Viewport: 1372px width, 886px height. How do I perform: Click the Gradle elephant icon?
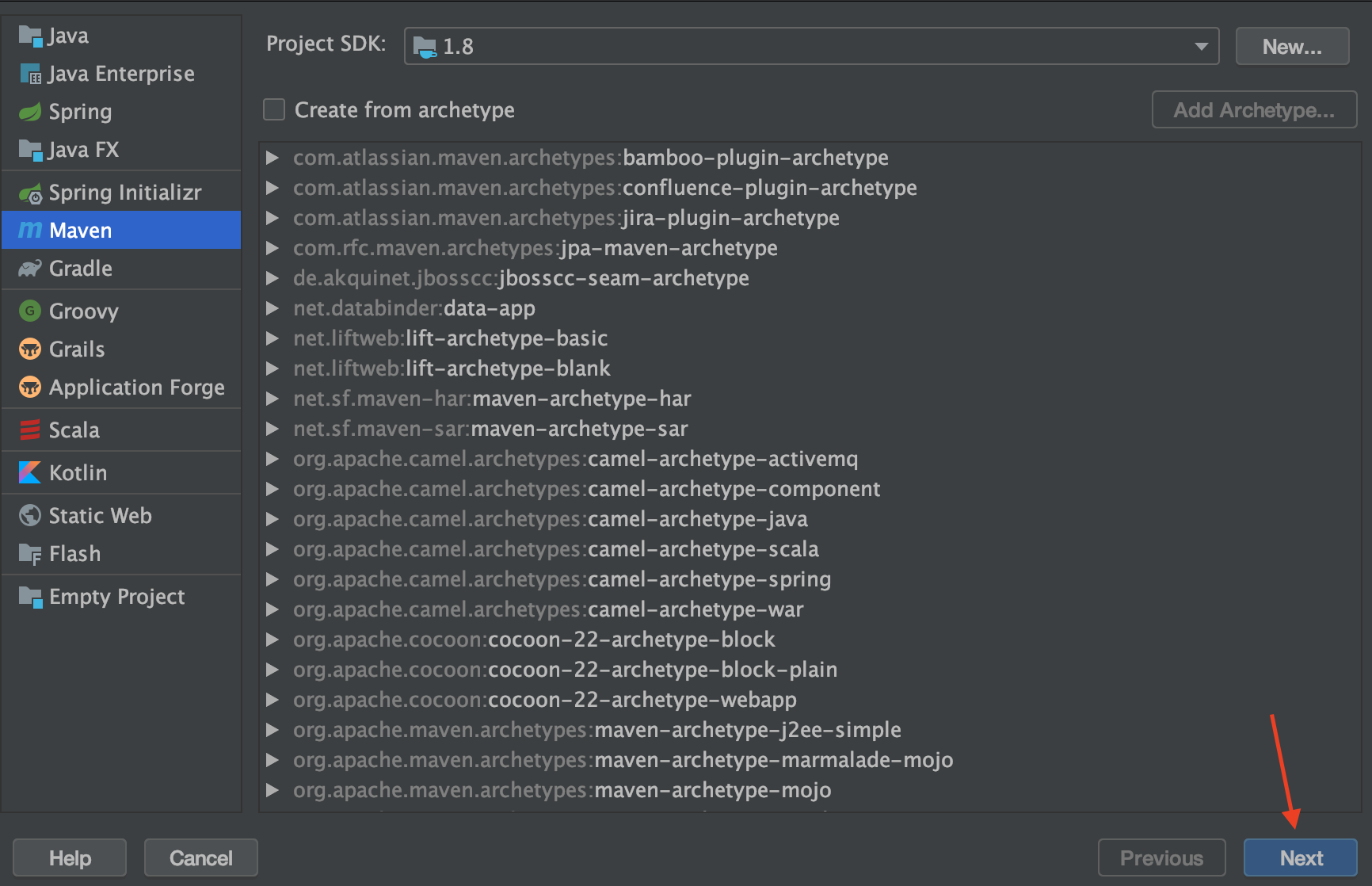pos(30,269)
